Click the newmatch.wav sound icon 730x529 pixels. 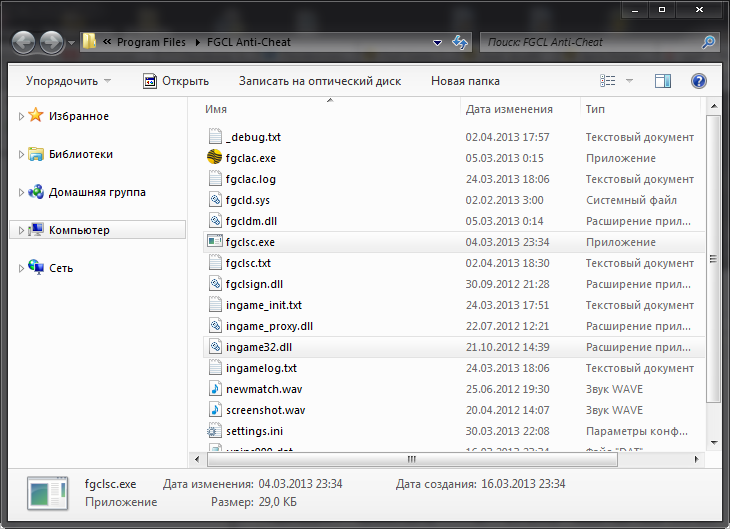click(x=215, y=388)
